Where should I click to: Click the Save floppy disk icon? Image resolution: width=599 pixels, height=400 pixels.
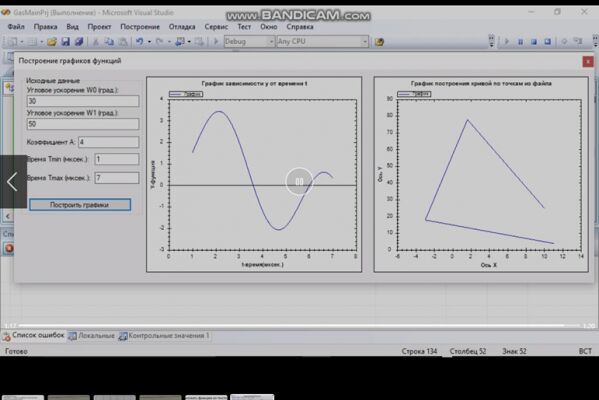[x=65, y=42]
